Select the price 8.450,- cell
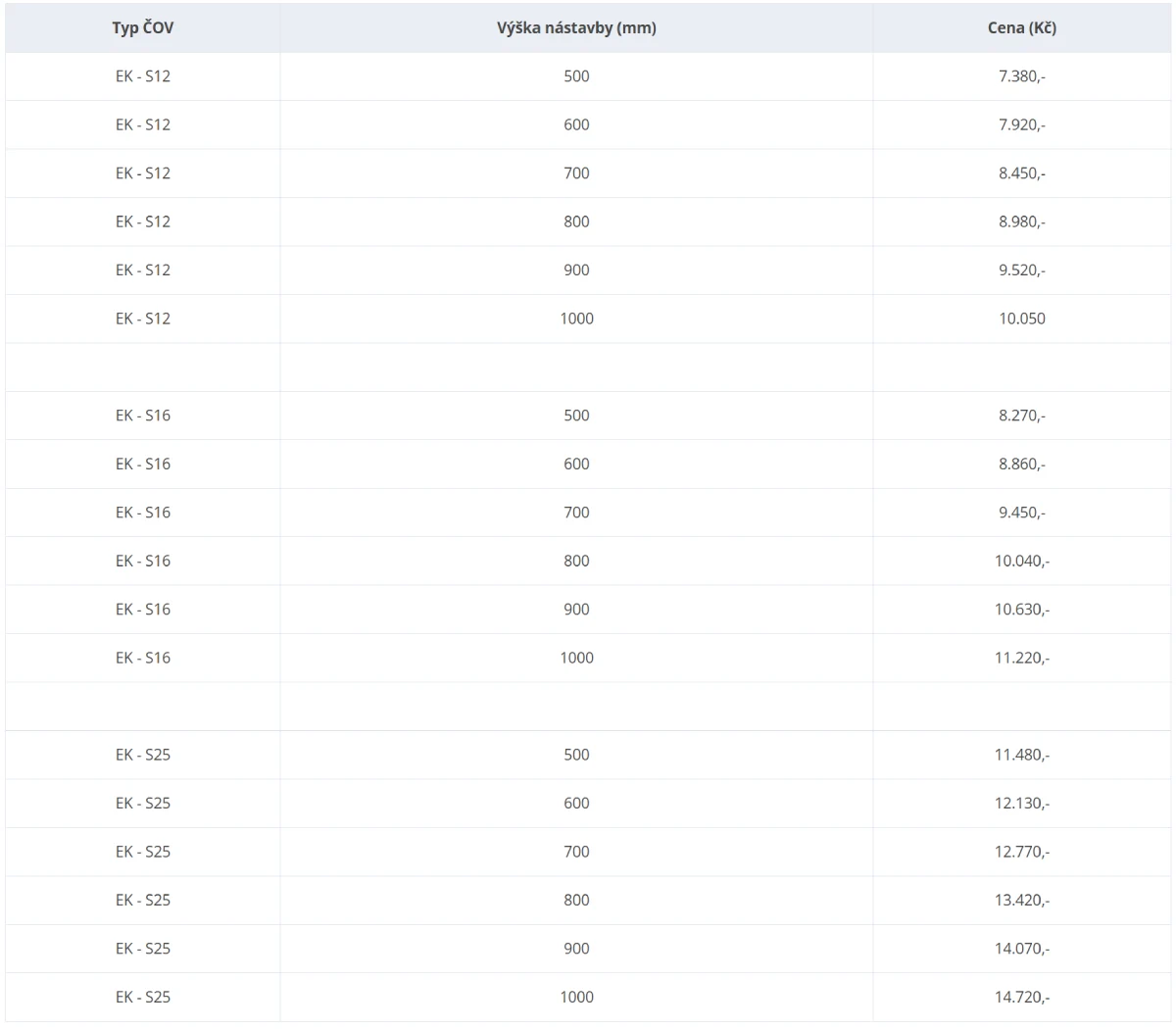The width and height of the screenshot is (1176, 1029). pos(1022,173)
